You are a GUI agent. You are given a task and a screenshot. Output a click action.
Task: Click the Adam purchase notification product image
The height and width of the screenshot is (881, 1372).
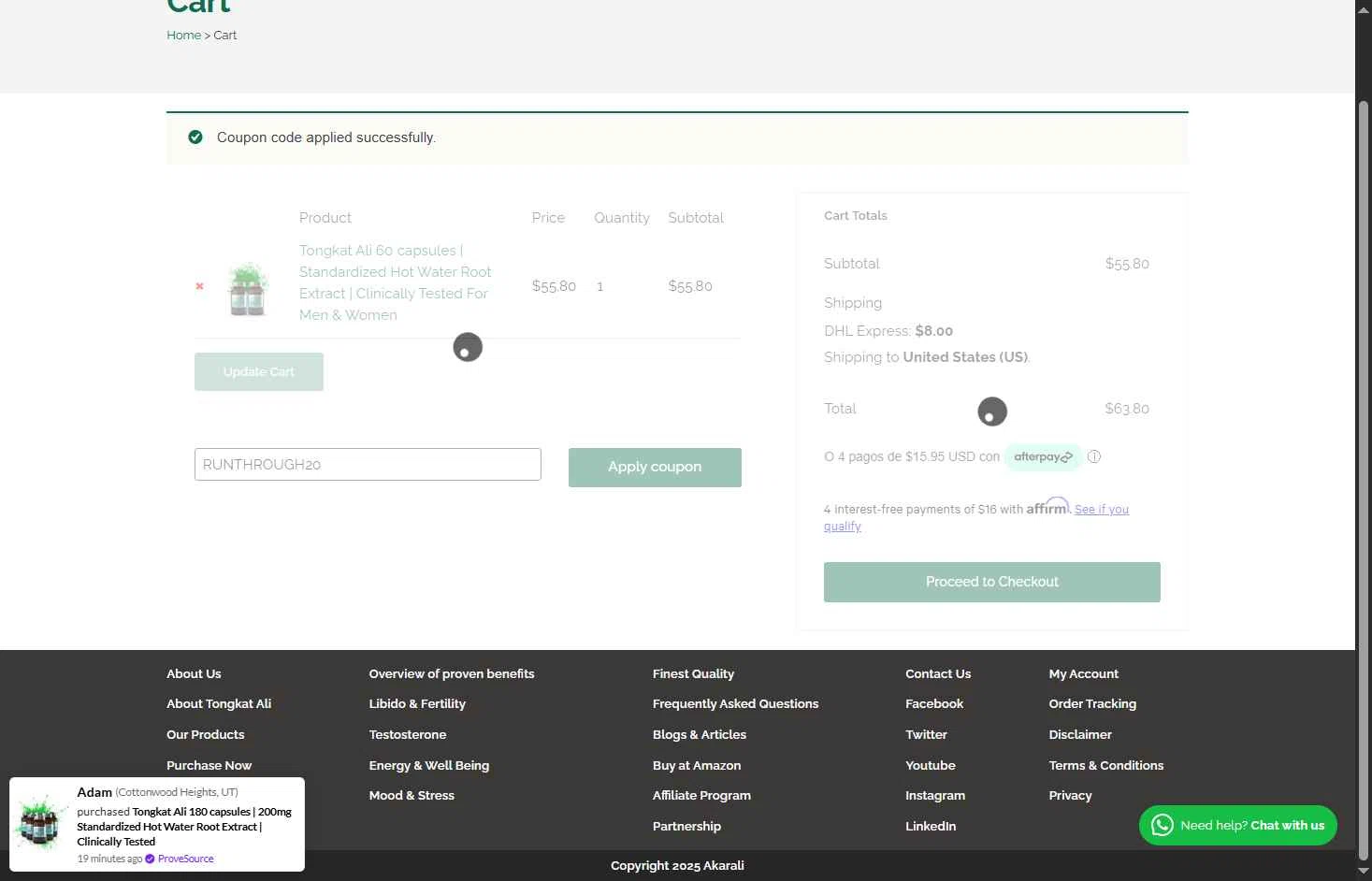coord(41,823)
